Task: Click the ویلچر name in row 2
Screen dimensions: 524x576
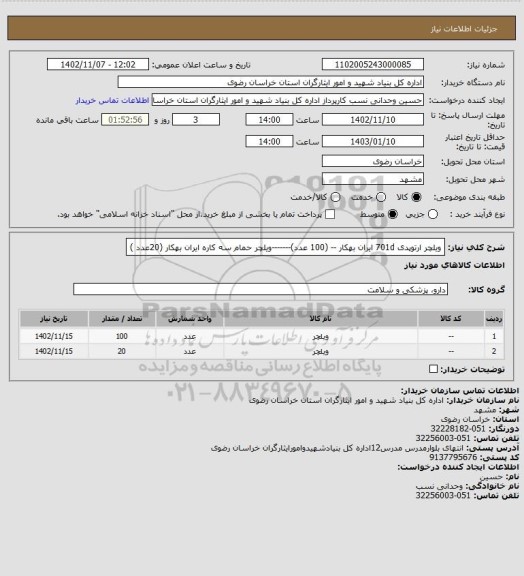Action: point(320,352)
